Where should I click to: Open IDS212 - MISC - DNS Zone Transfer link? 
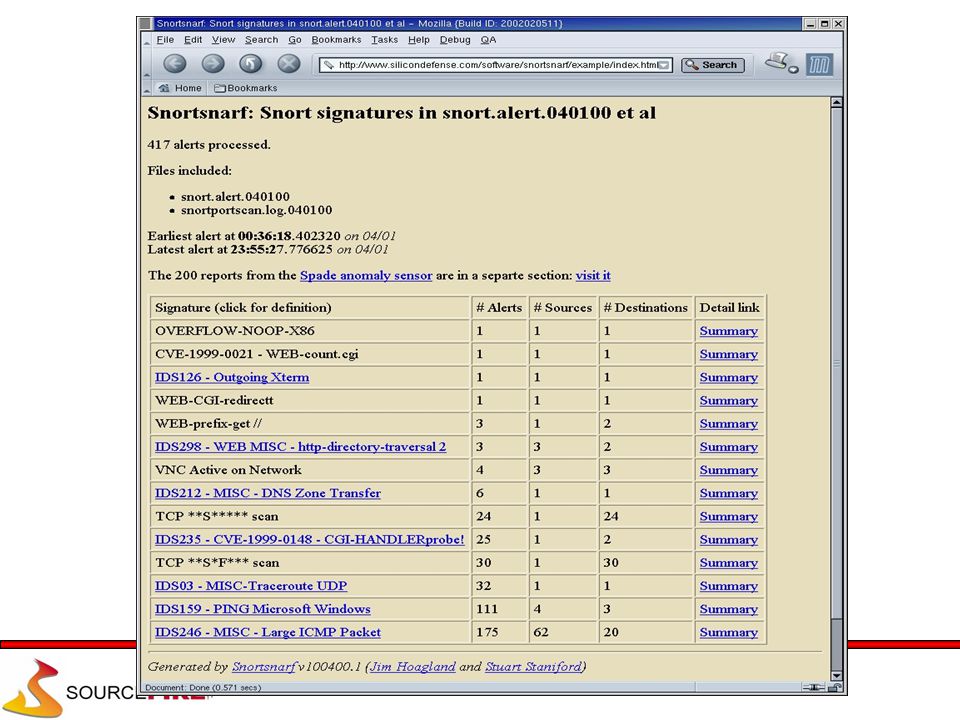click(268, 493)
